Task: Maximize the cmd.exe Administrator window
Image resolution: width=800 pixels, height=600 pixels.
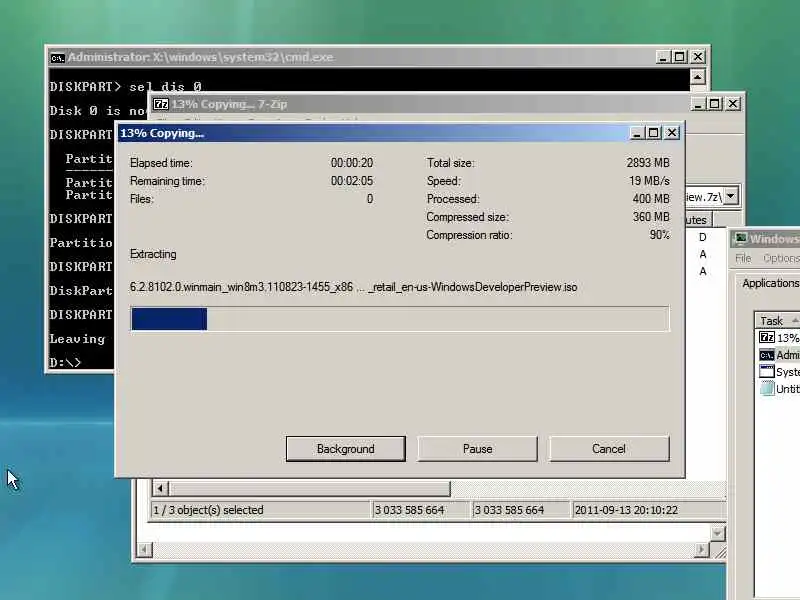Action: coord(680,57)
